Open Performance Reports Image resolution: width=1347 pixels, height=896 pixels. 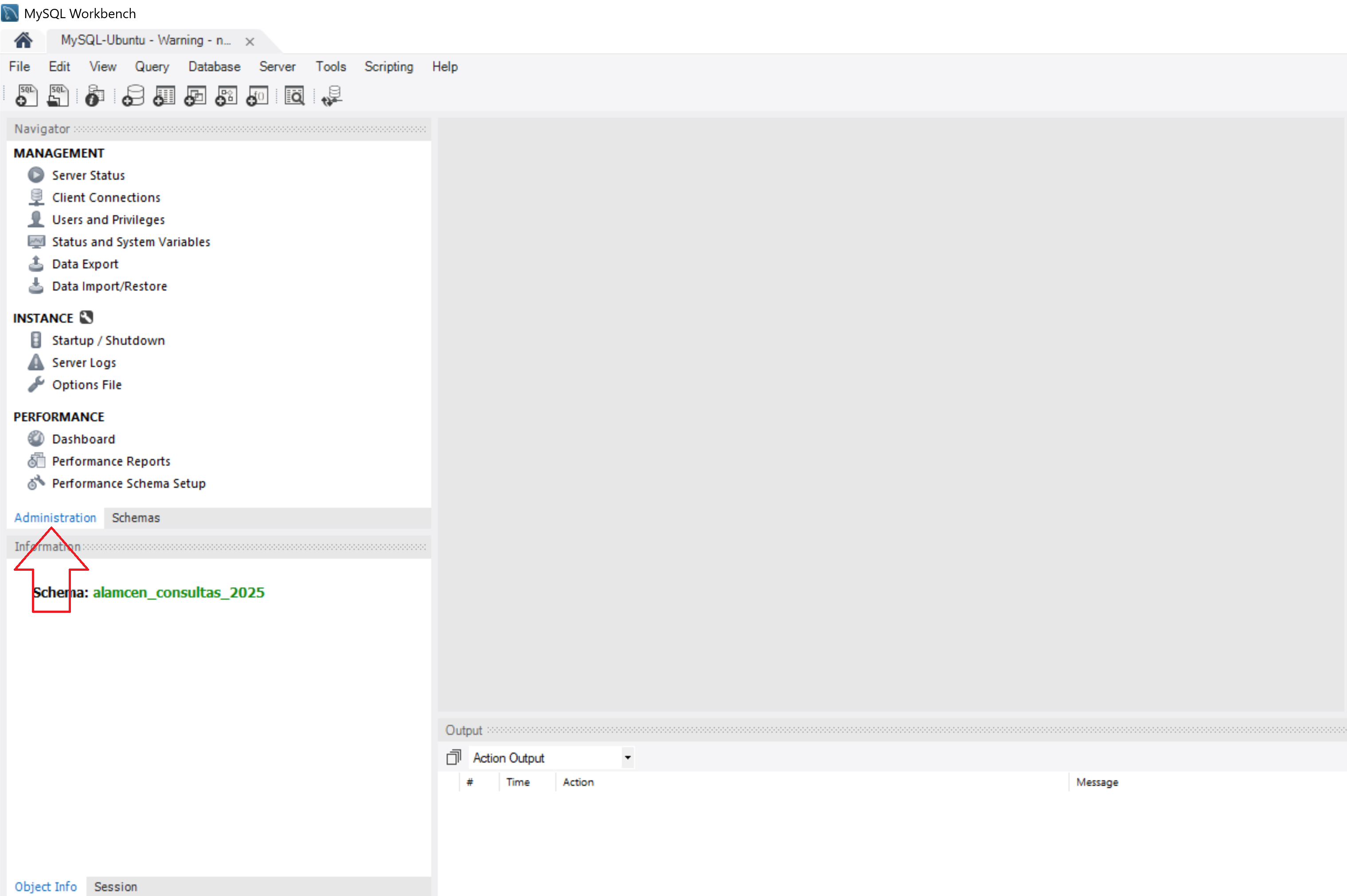111,461
